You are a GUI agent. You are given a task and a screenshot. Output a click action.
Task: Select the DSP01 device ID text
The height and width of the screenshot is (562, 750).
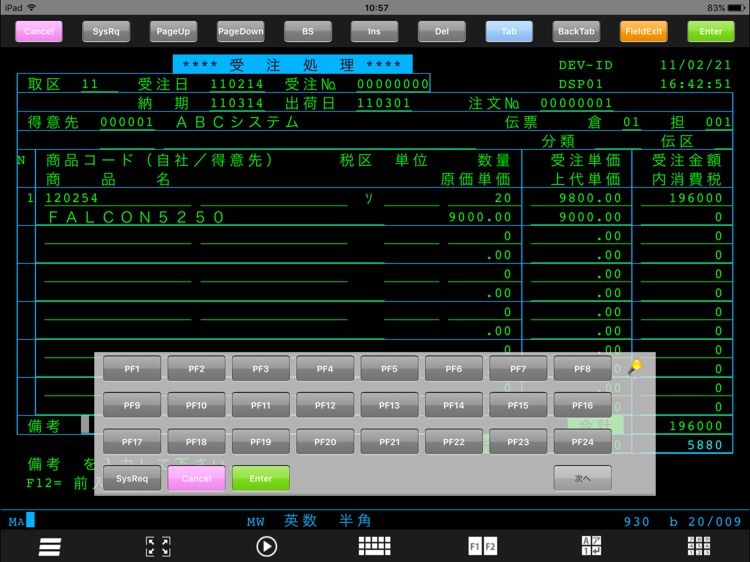[x=581, y=84]
